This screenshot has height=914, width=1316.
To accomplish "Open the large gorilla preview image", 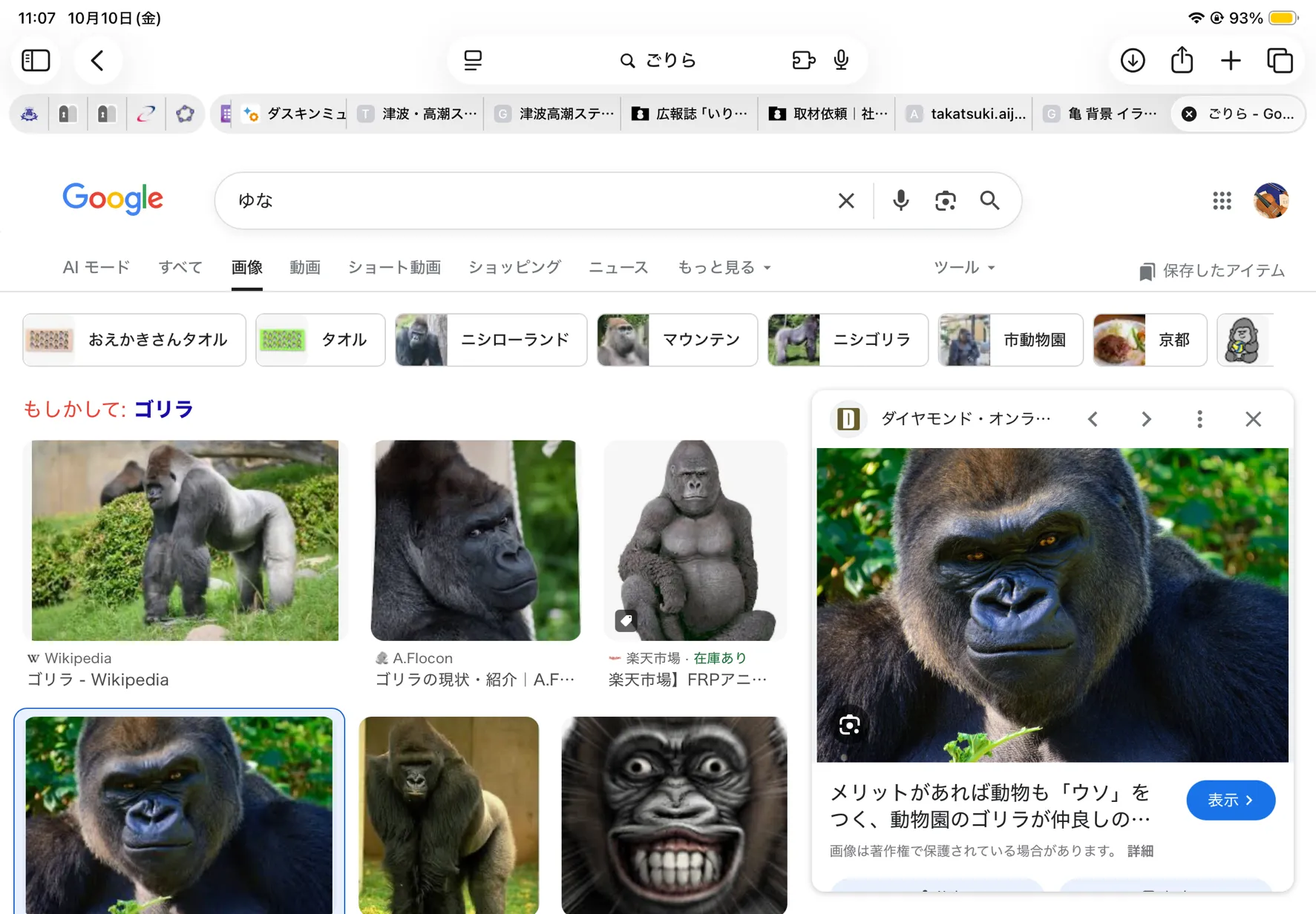I will coord(1053,605).
